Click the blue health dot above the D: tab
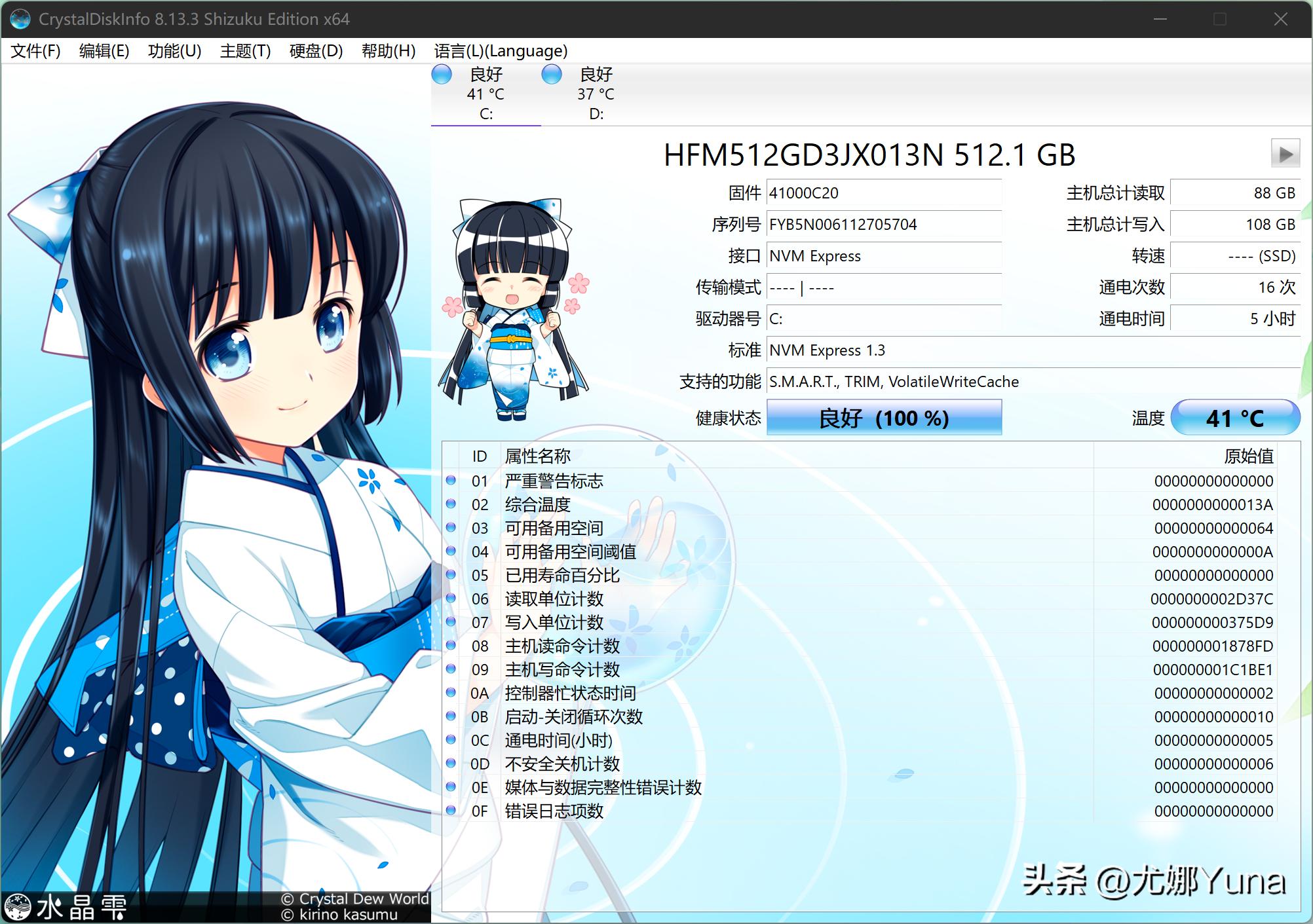 click(552, 75)
